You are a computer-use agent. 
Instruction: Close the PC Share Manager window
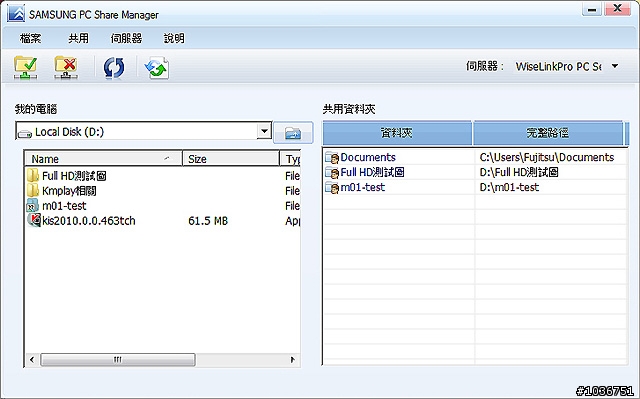click(618, 9)
